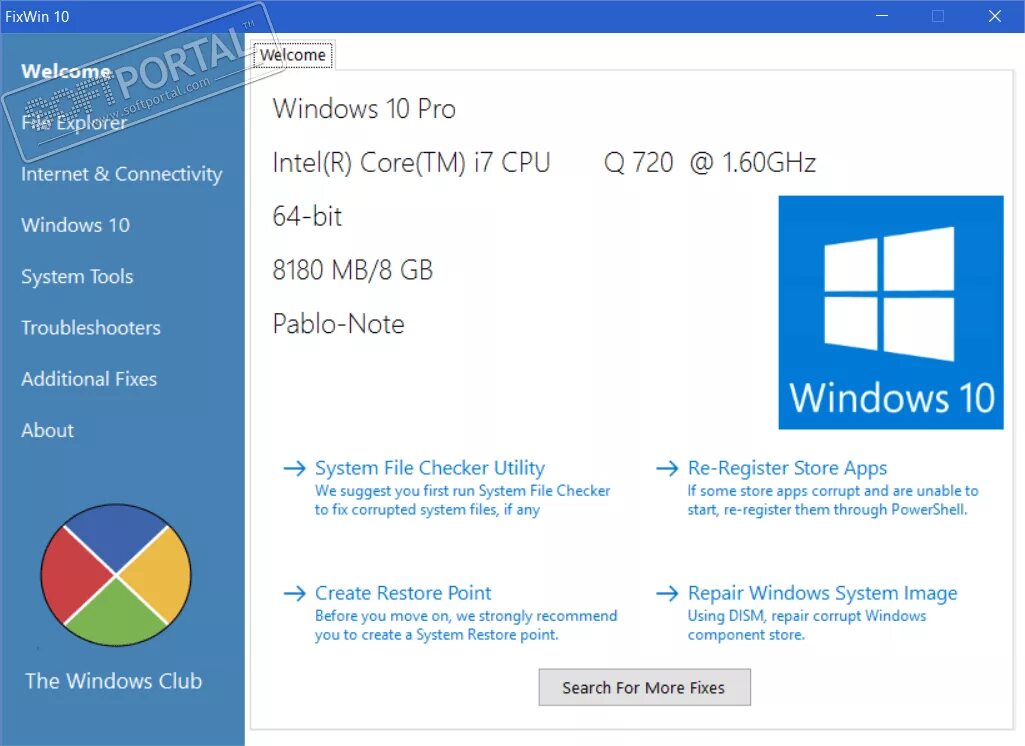Click the arrow icon beside Create Restore Point
Image resolution: width=1025 pixels, height=746 pixels.
tap(294, 592)
